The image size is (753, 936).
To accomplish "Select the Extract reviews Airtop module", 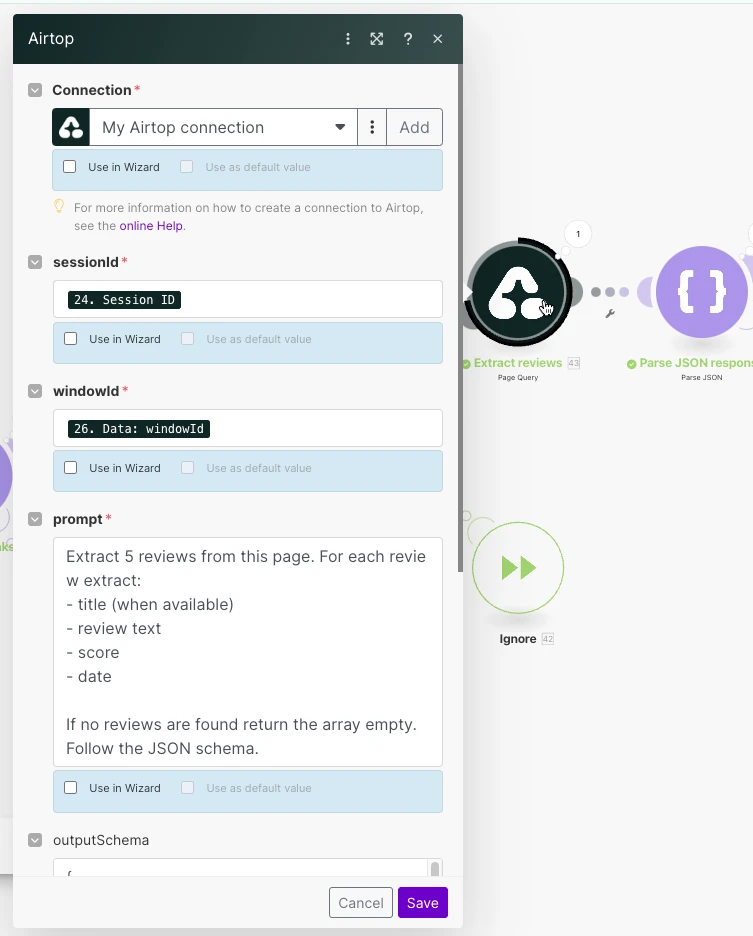I will tap(517, 292).
